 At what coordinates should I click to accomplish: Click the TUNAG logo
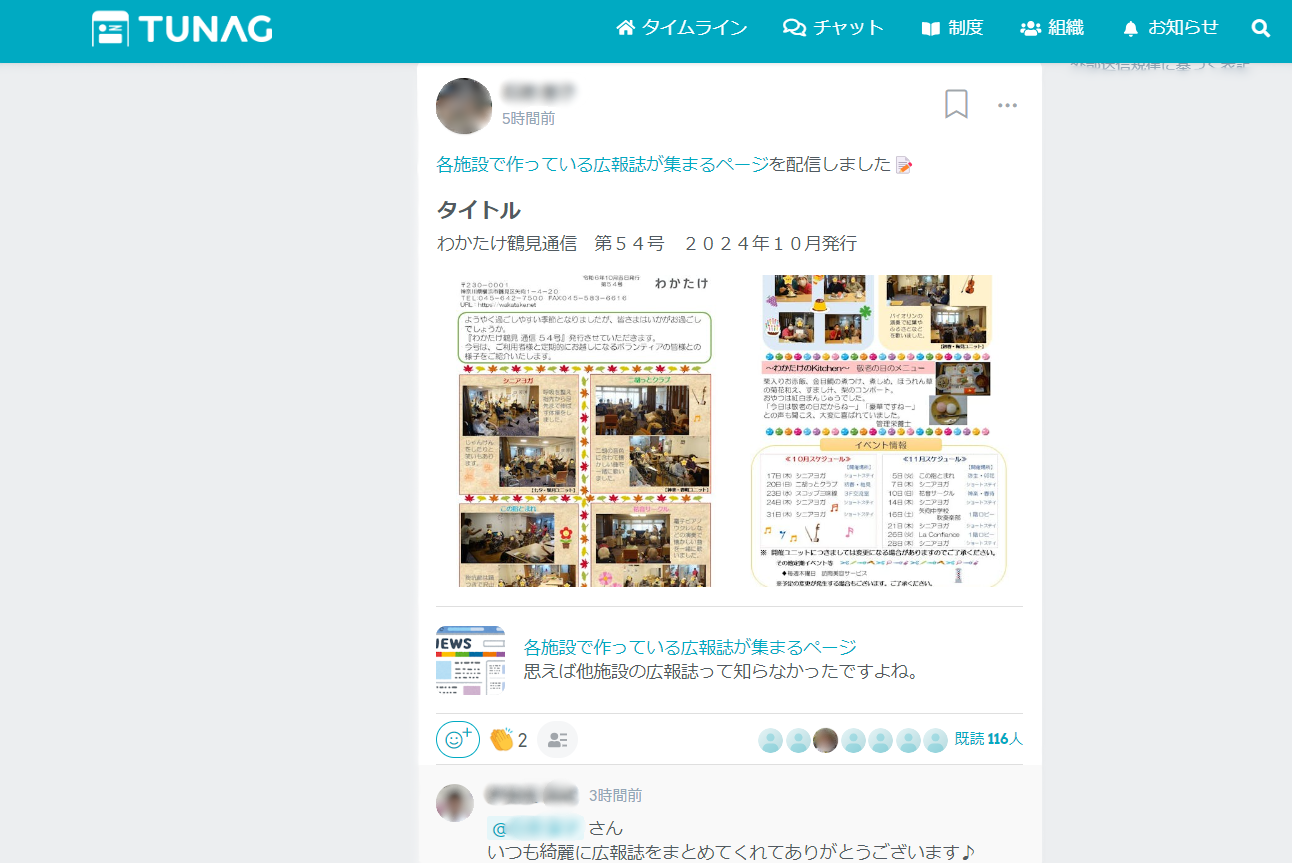click(182, 28)
